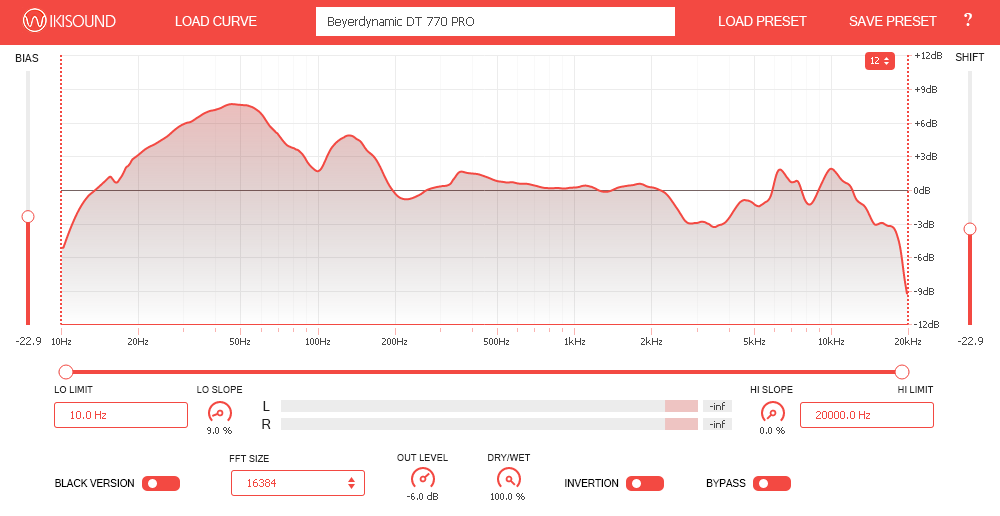The height and width of the screenshot is (516, 1000).
Task: Click the +12dB scale label
Action: pos(928,56)
